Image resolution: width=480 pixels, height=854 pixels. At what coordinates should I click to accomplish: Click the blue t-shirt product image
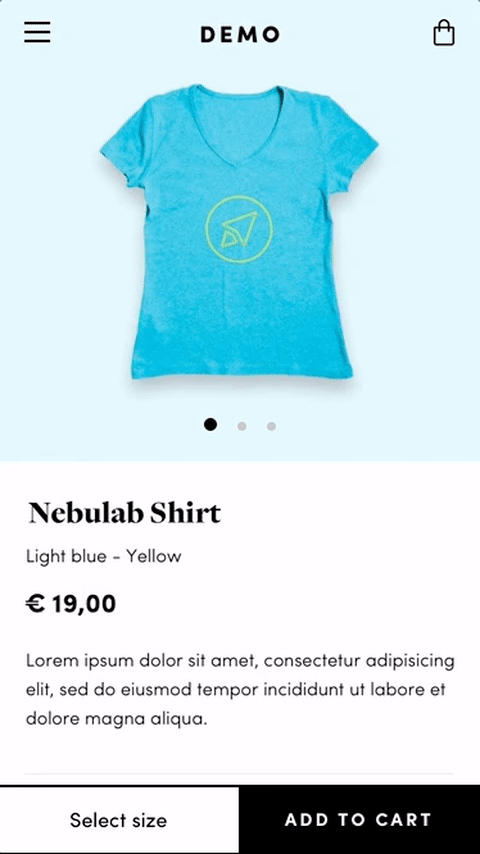click(239, 231)
